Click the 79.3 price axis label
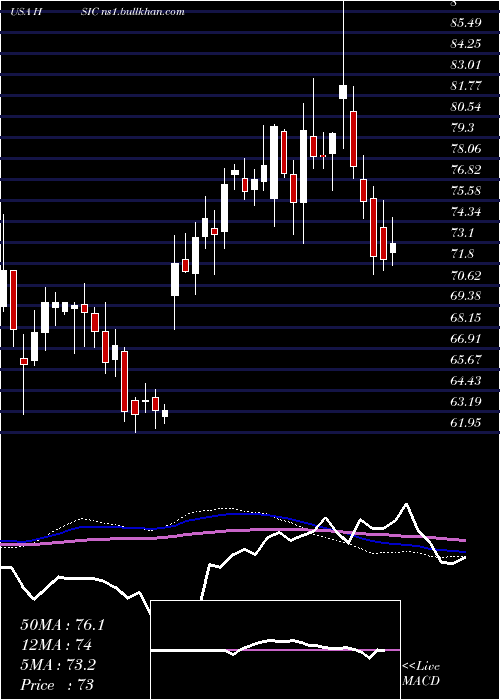 [x=462, y=127]
